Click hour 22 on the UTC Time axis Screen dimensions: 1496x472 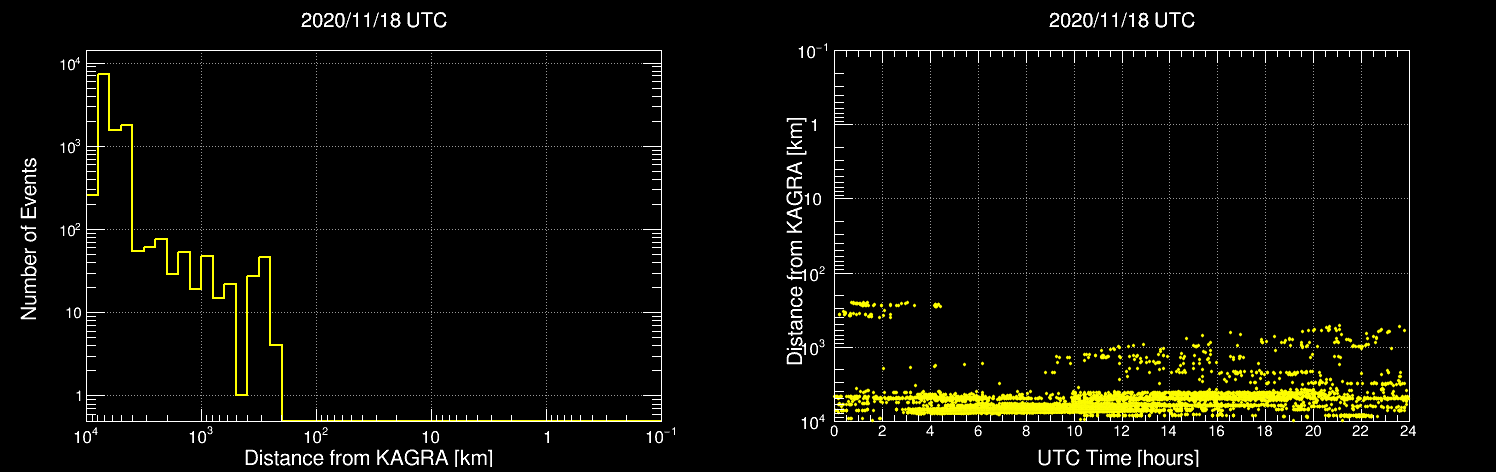(1361, 431)
